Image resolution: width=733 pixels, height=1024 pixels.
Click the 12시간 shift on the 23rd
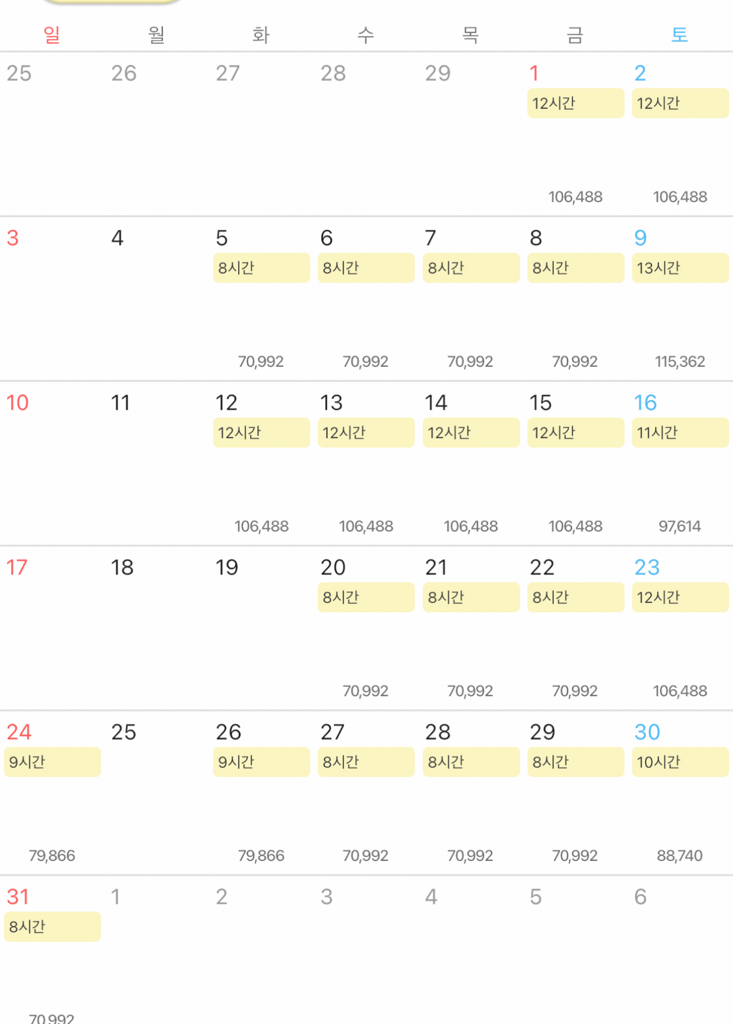(680, 597)
